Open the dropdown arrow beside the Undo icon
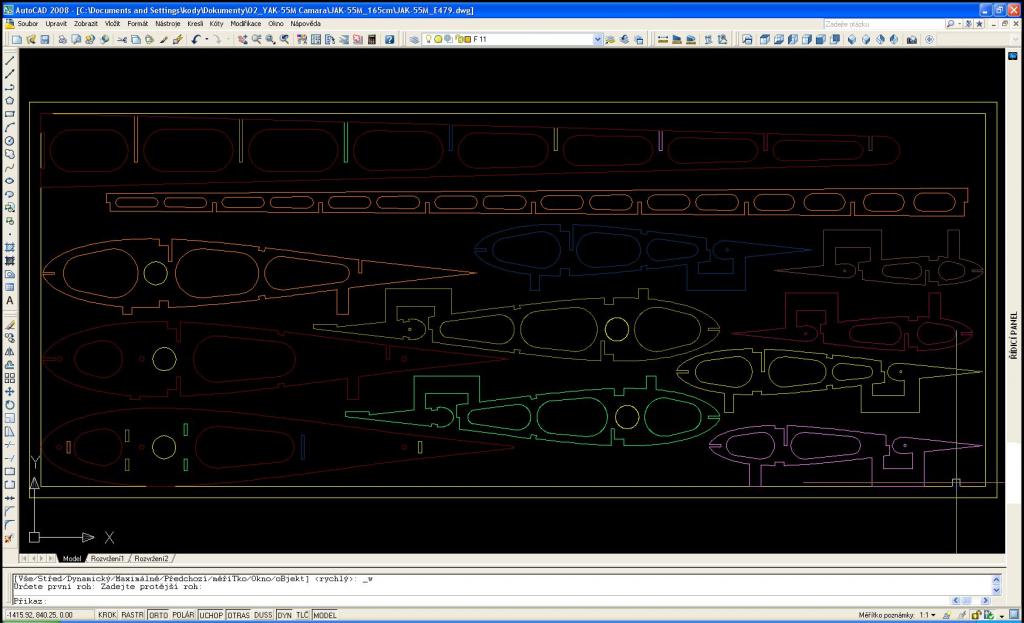1024x623 pixels. pos(205,39)
